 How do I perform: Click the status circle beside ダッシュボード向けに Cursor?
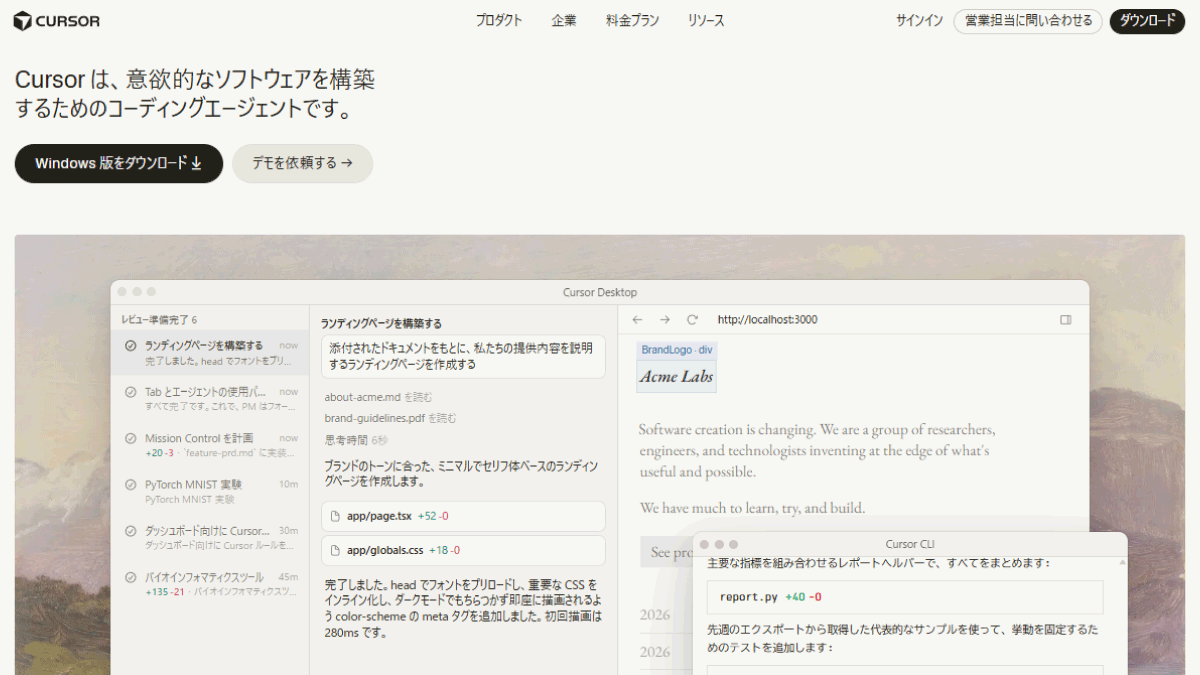[x=130, y=531]
